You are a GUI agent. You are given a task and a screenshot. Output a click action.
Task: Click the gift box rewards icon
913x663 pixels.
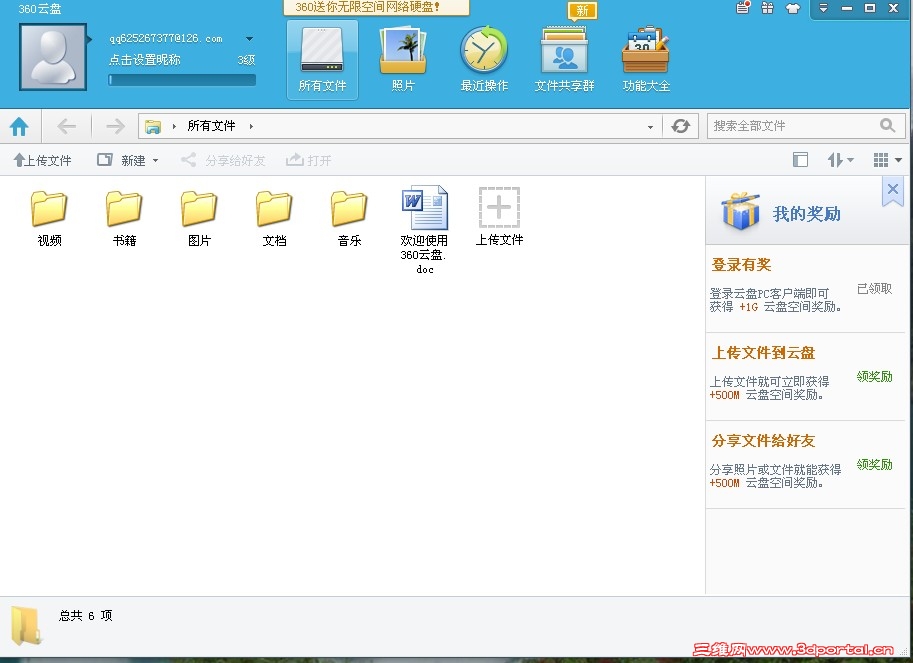click(x=740, y=211)
